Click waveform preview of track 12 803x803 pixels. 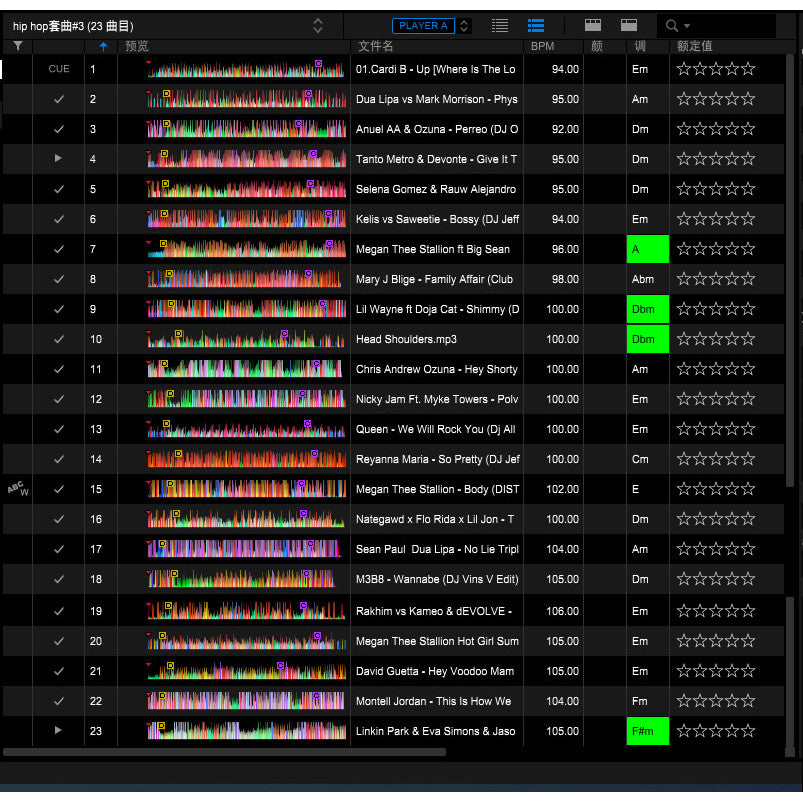246,398
